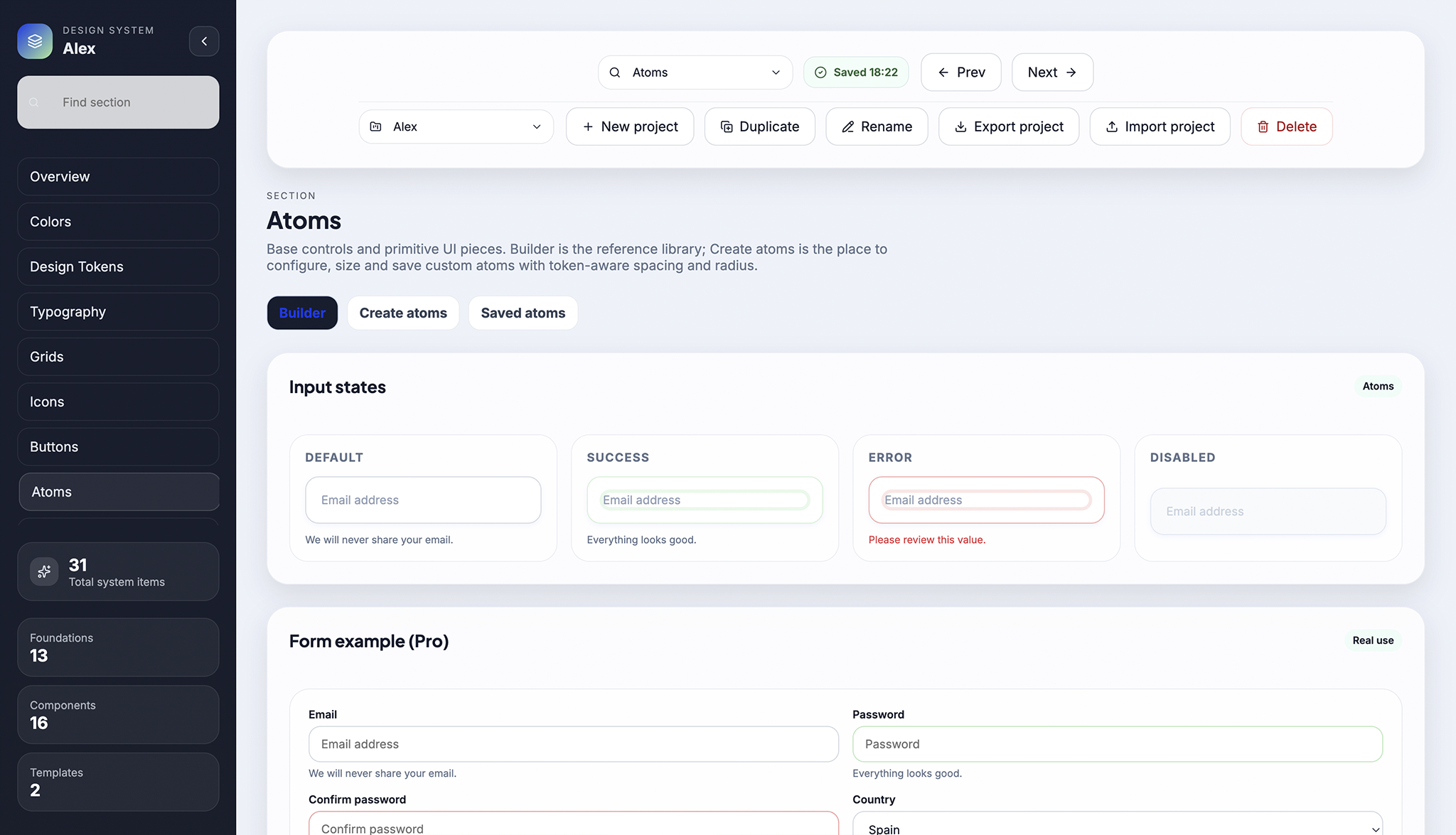Switch to the Create atoms tab
The height and width of the screenshot is (835, 1456).
[x=403, y=313]
